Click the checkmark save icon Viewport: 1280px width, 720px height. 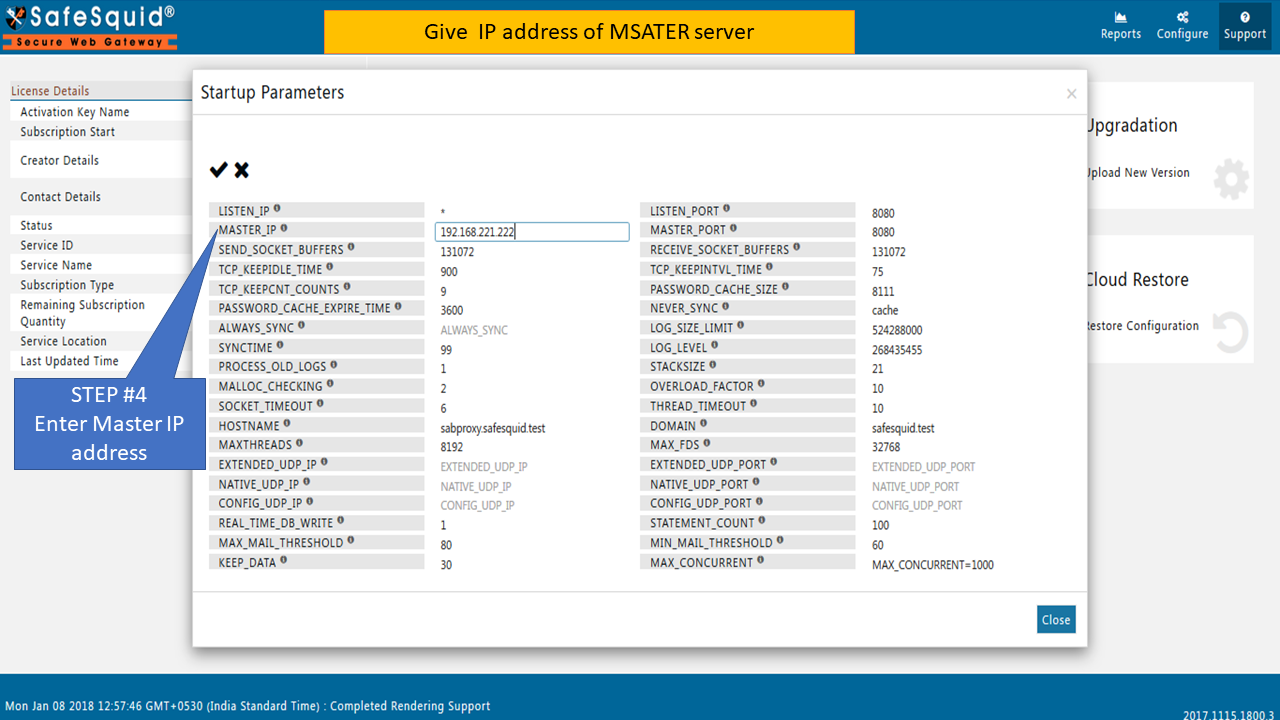point(218,170)
